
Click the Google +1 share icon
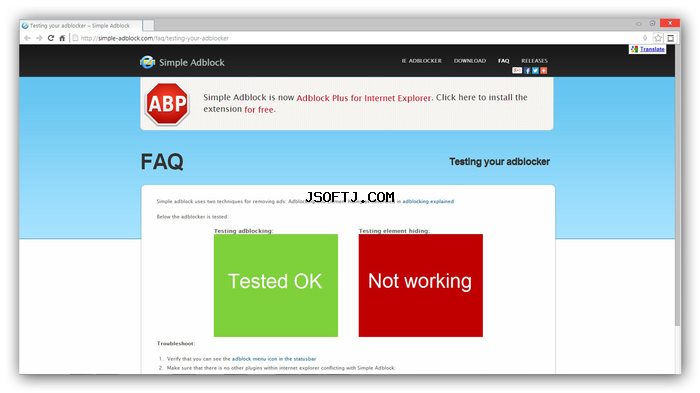tap(517, 71)
